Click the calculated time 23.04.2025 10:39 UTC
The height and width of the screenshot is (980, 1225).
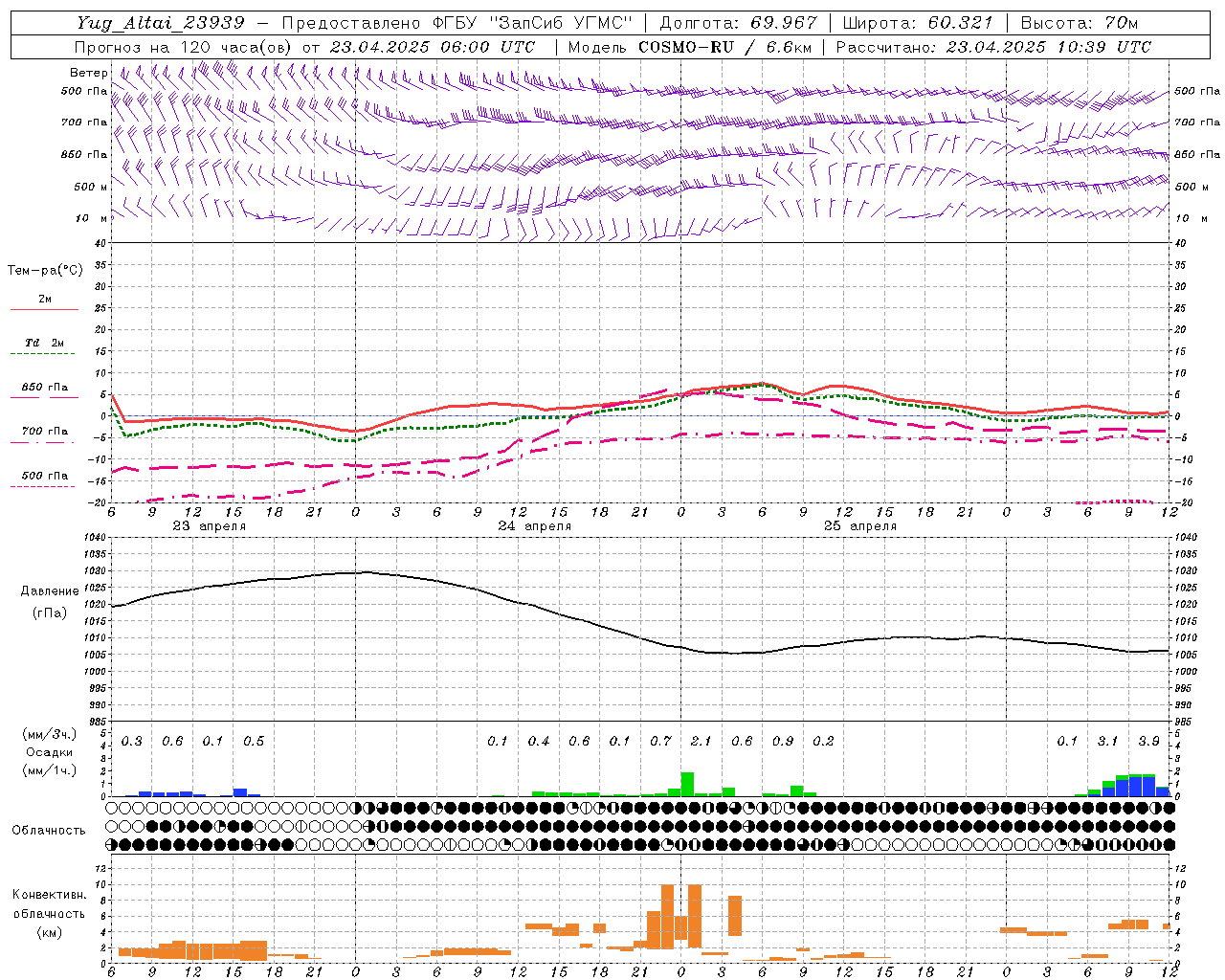tap(1049, 47)
